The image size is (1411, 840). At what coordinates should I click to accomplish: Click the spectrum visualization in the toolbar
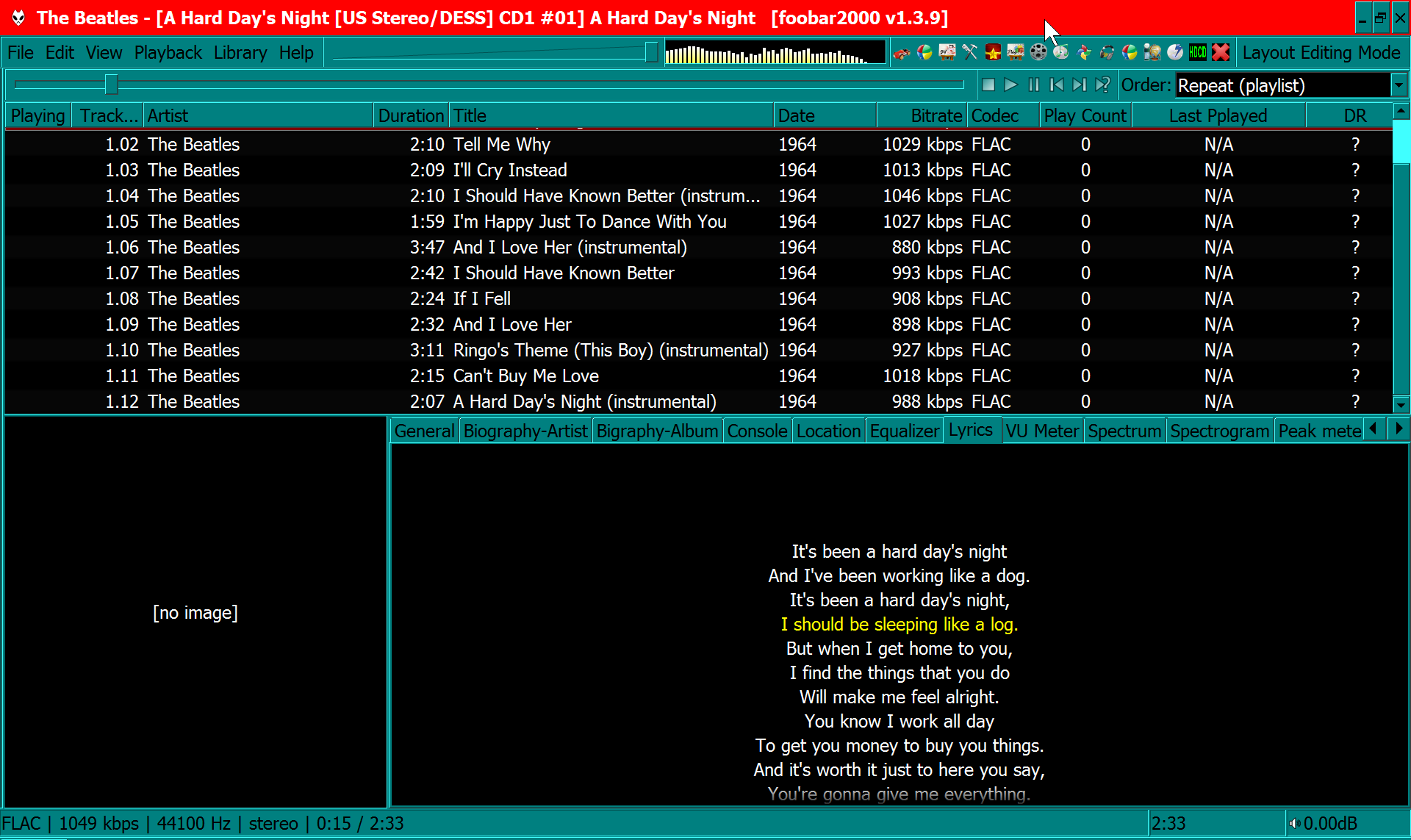(775, 52)
